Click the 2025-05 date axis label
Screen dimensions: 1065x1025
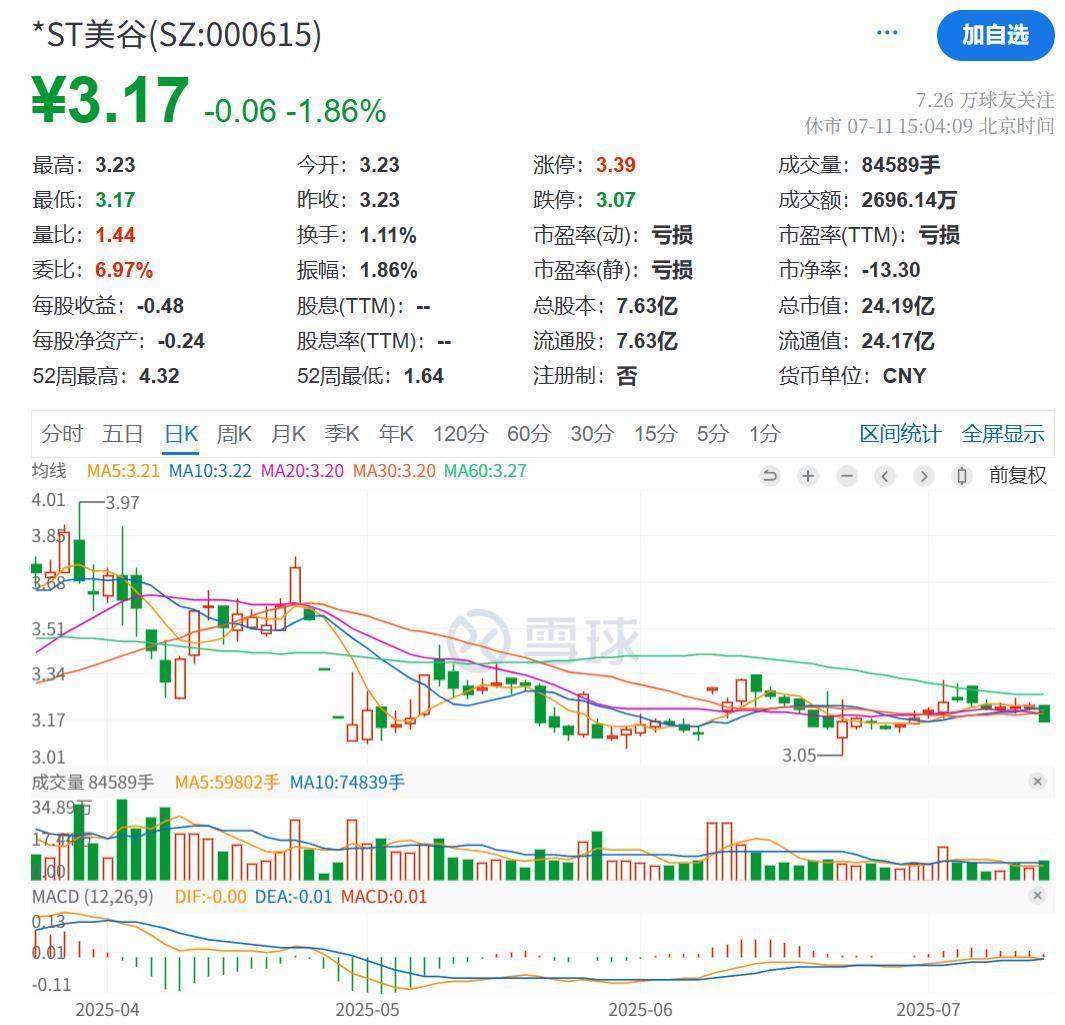367,1009
